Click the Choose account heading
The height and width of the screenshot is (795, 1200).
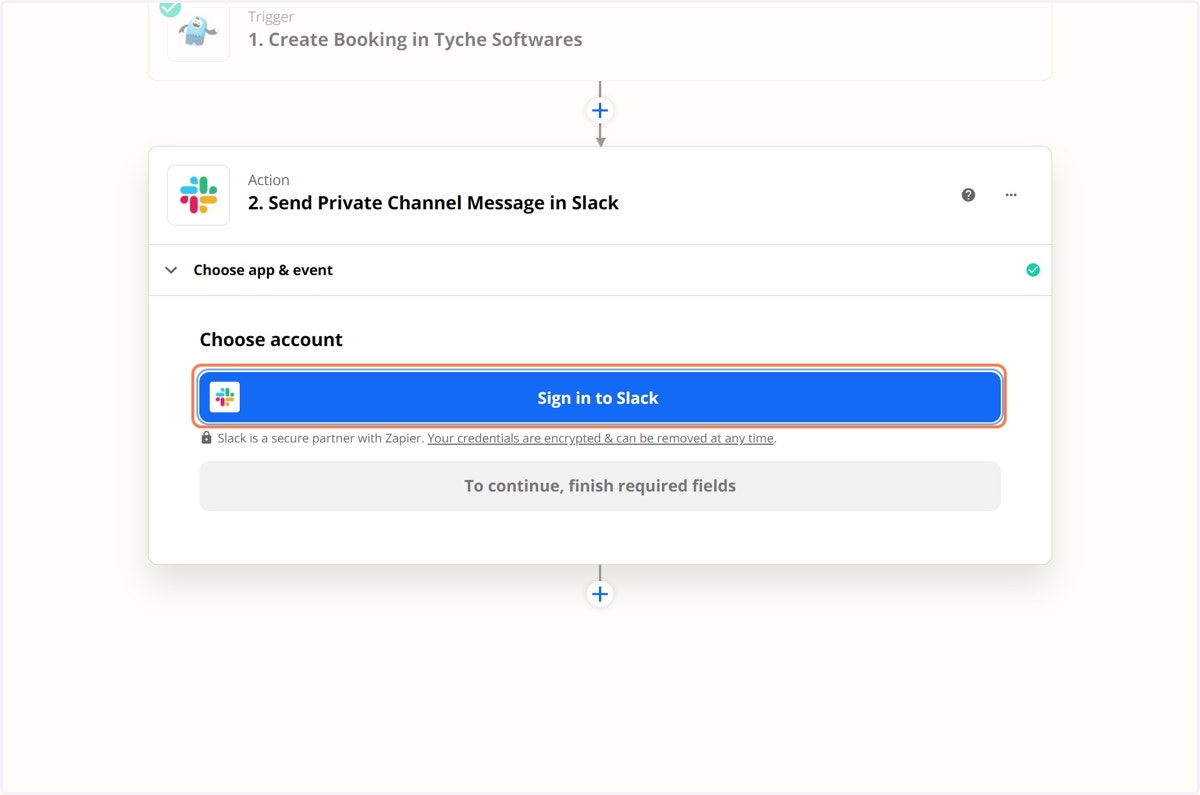(x=271, y=340)
